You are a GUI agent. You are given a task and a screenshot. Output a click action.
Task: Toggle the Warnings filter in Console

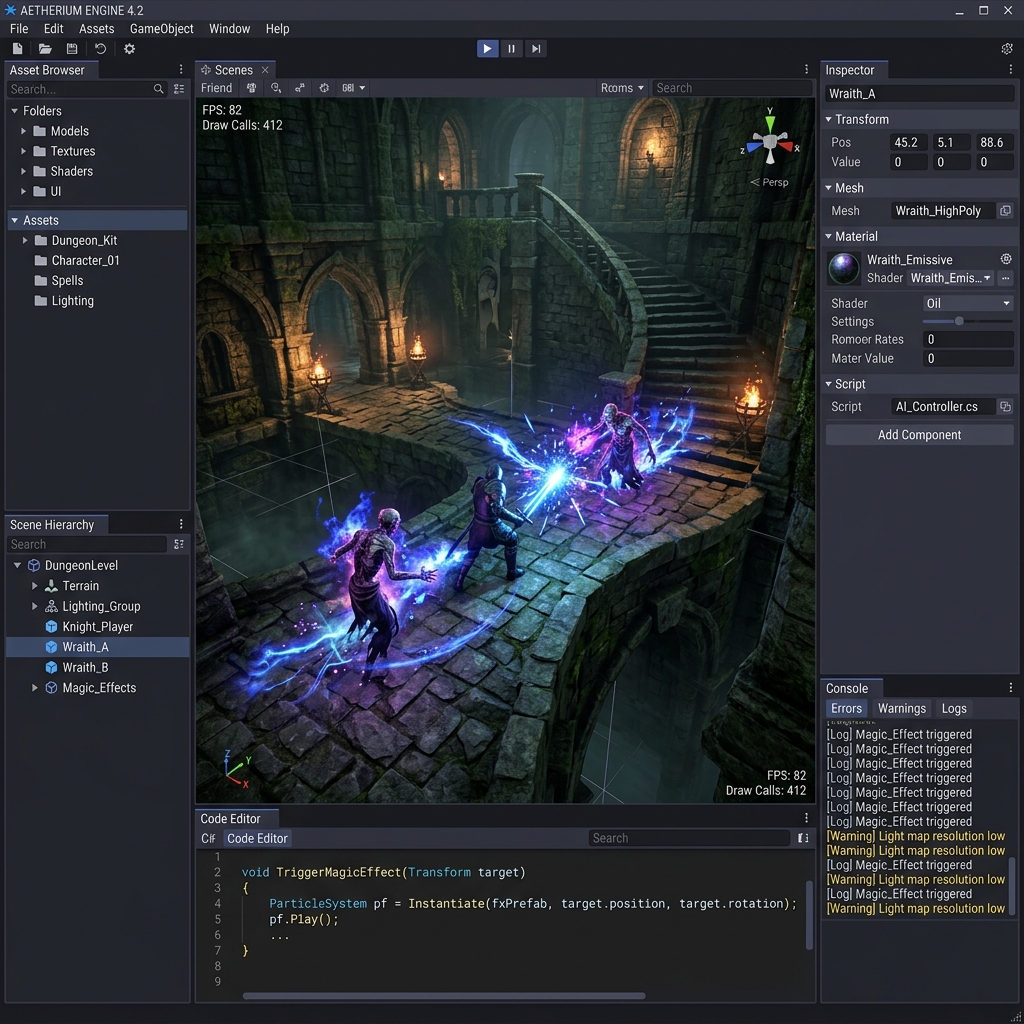click(x=901, y=709)
